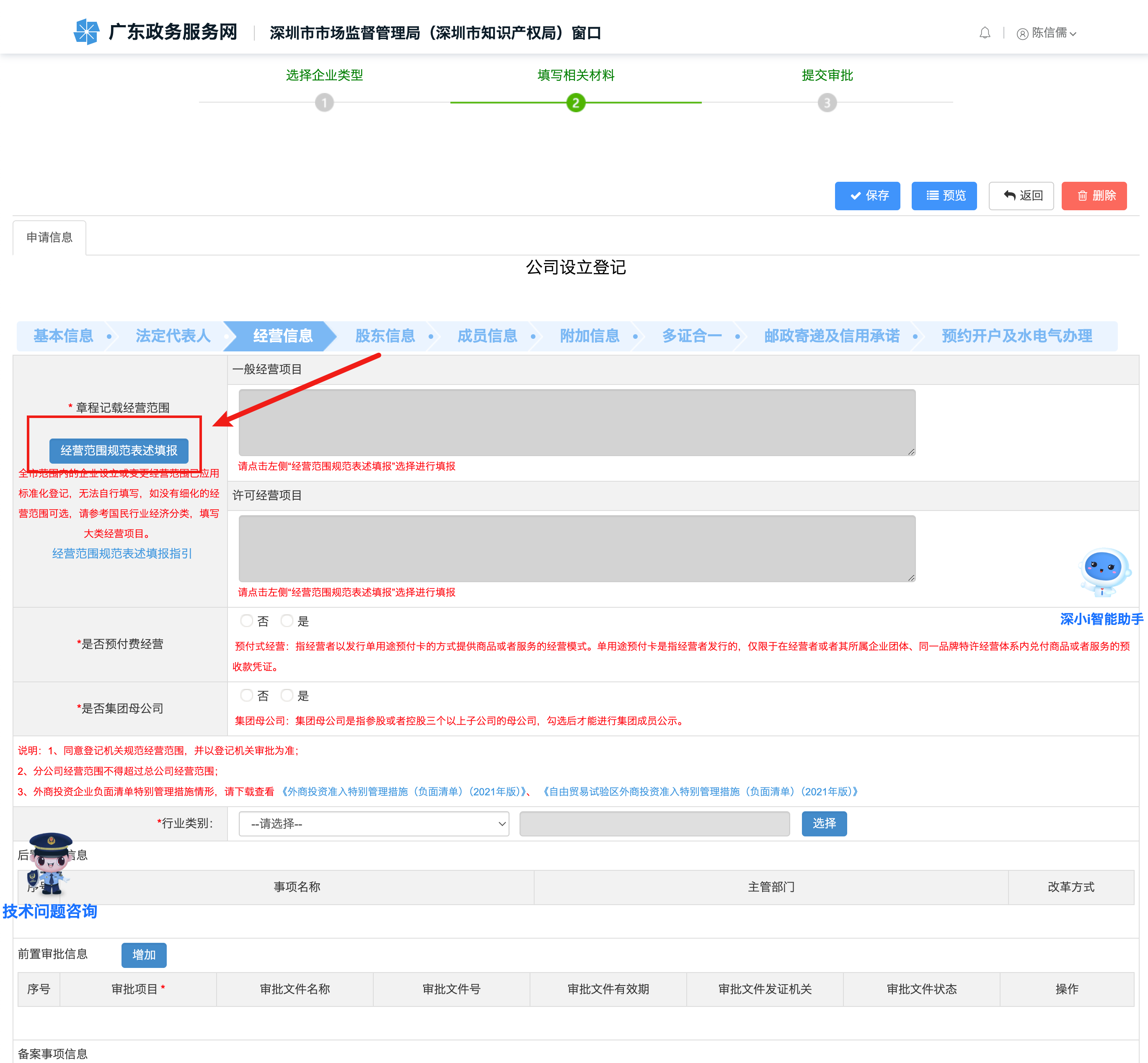
Task: Click the 预览 preview button
Action: coord(944,196)
